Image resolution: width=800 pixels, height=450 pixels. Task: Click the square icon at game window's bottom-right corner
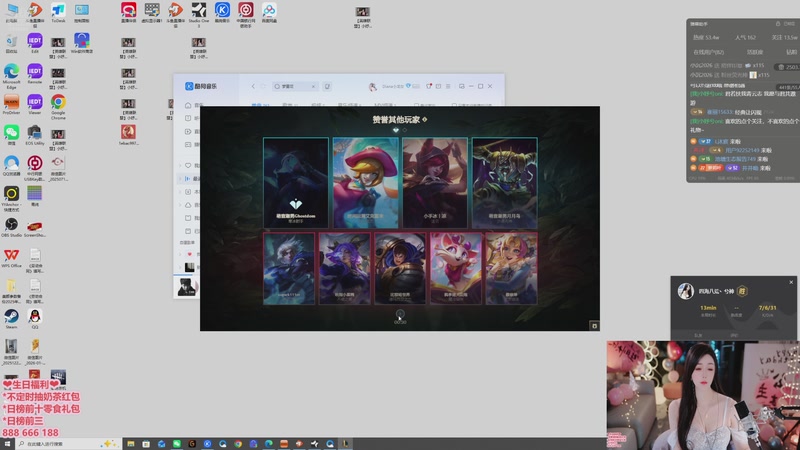point(594,326)
